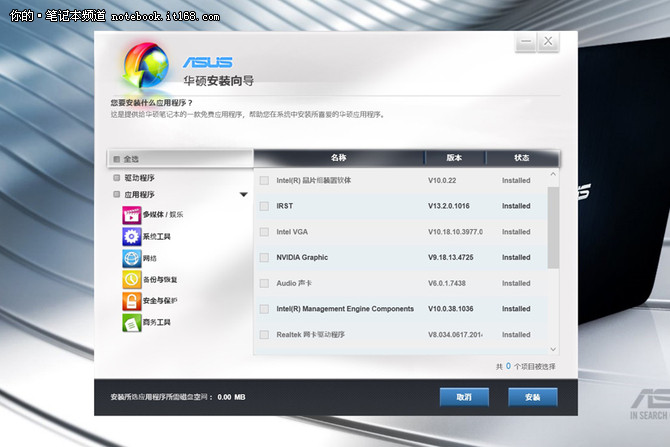Open the 备份与恢复 clock icon category
The width and height of the screenshot is (670, 447).
[x=132, y=279]
